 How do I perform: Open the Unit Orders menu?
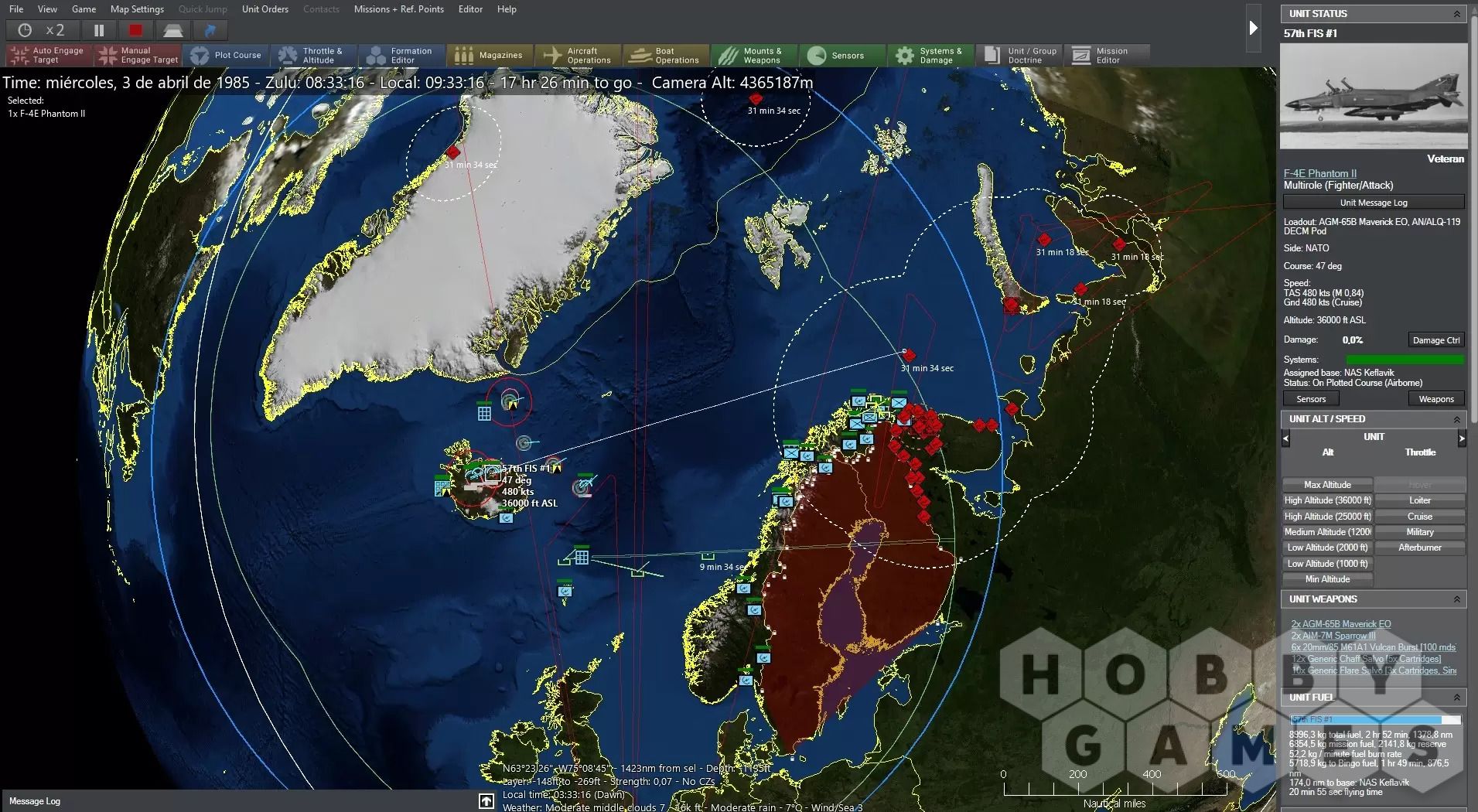click(265, 9)
